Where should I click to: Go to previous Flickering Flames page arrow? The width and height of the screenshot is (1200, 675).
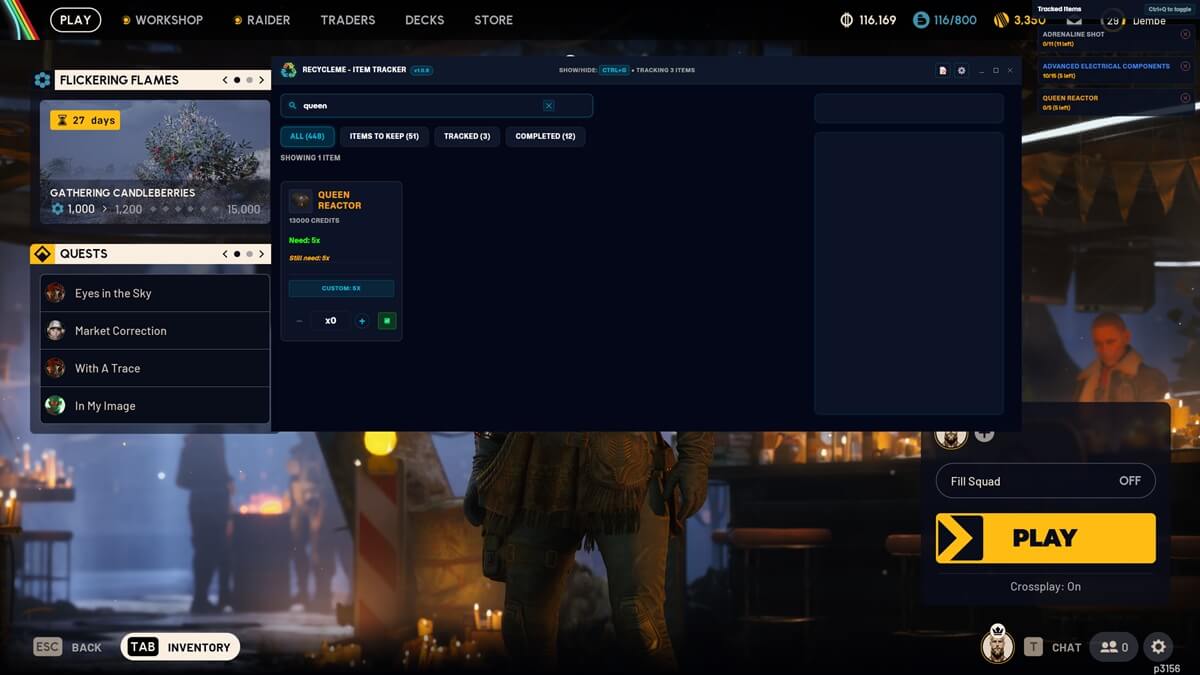click(225, 80)
